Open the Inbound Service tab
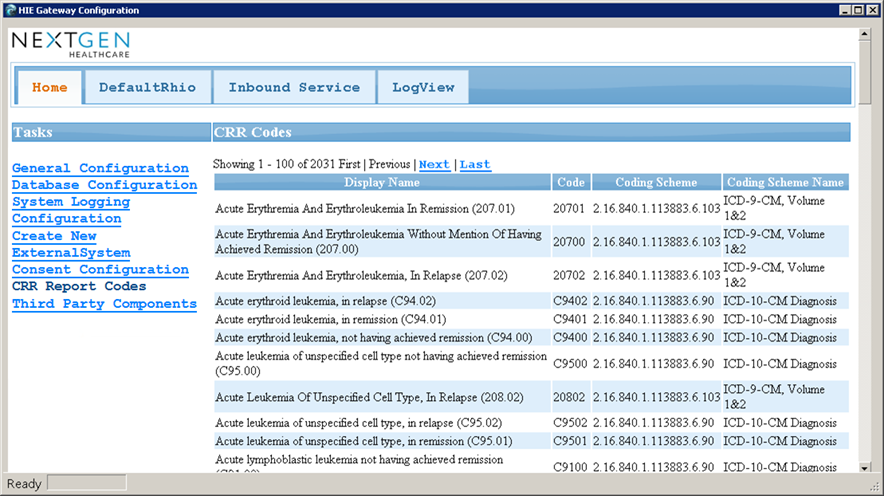 (x=294, y=87)
